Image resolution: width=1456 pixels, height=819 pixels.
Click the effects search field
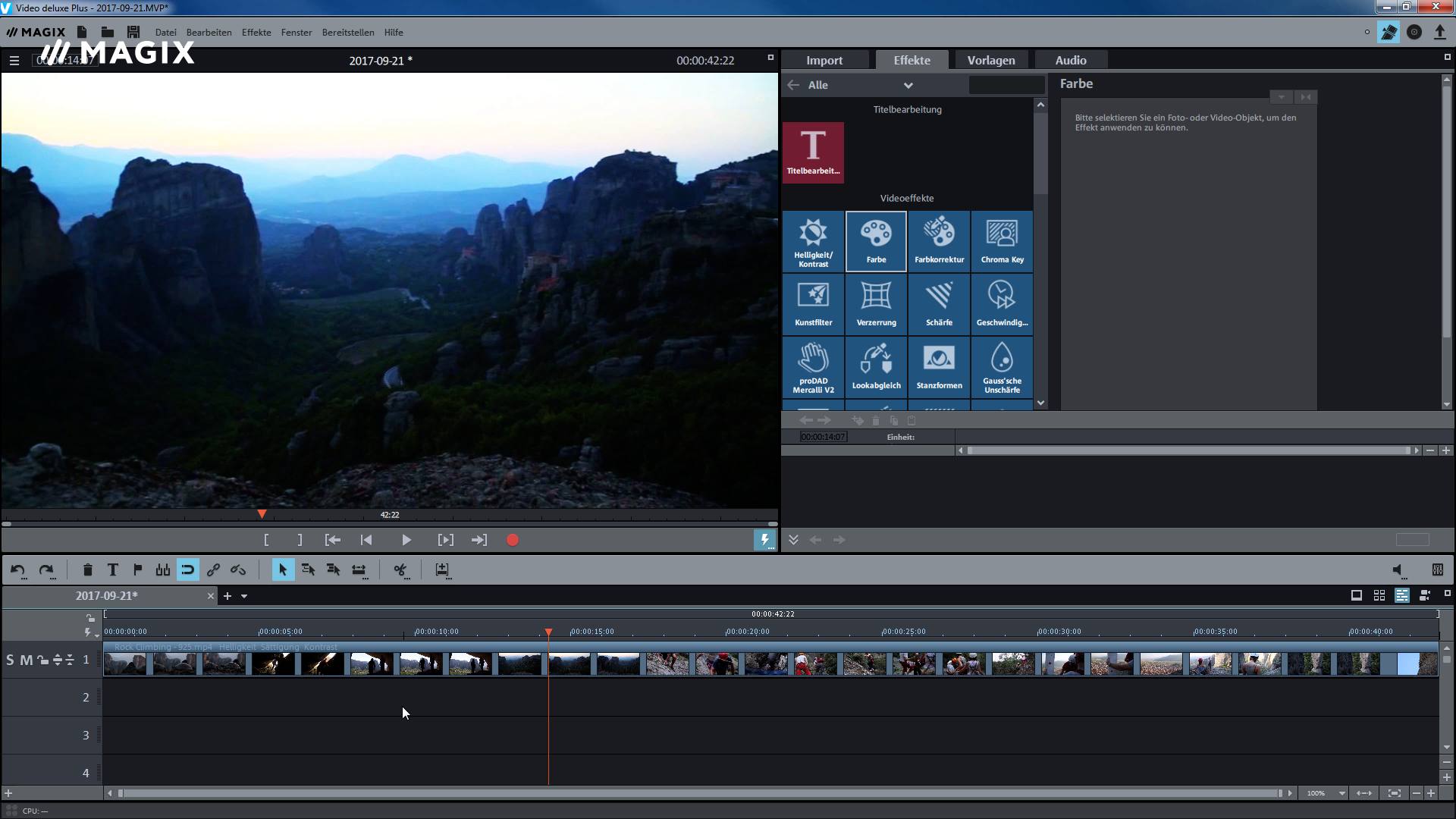pos(1006,85)
